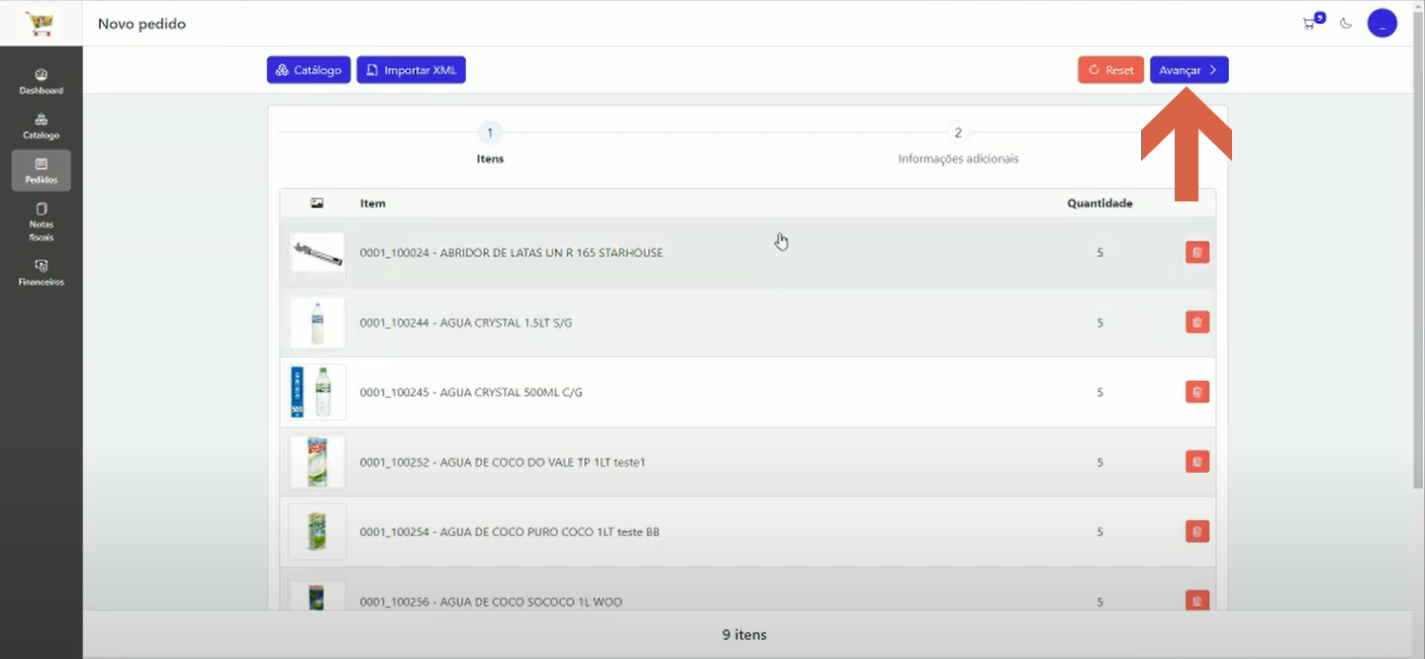Click the image column header icon
The width and height of the screenshot is (1425, 659).
317,203
